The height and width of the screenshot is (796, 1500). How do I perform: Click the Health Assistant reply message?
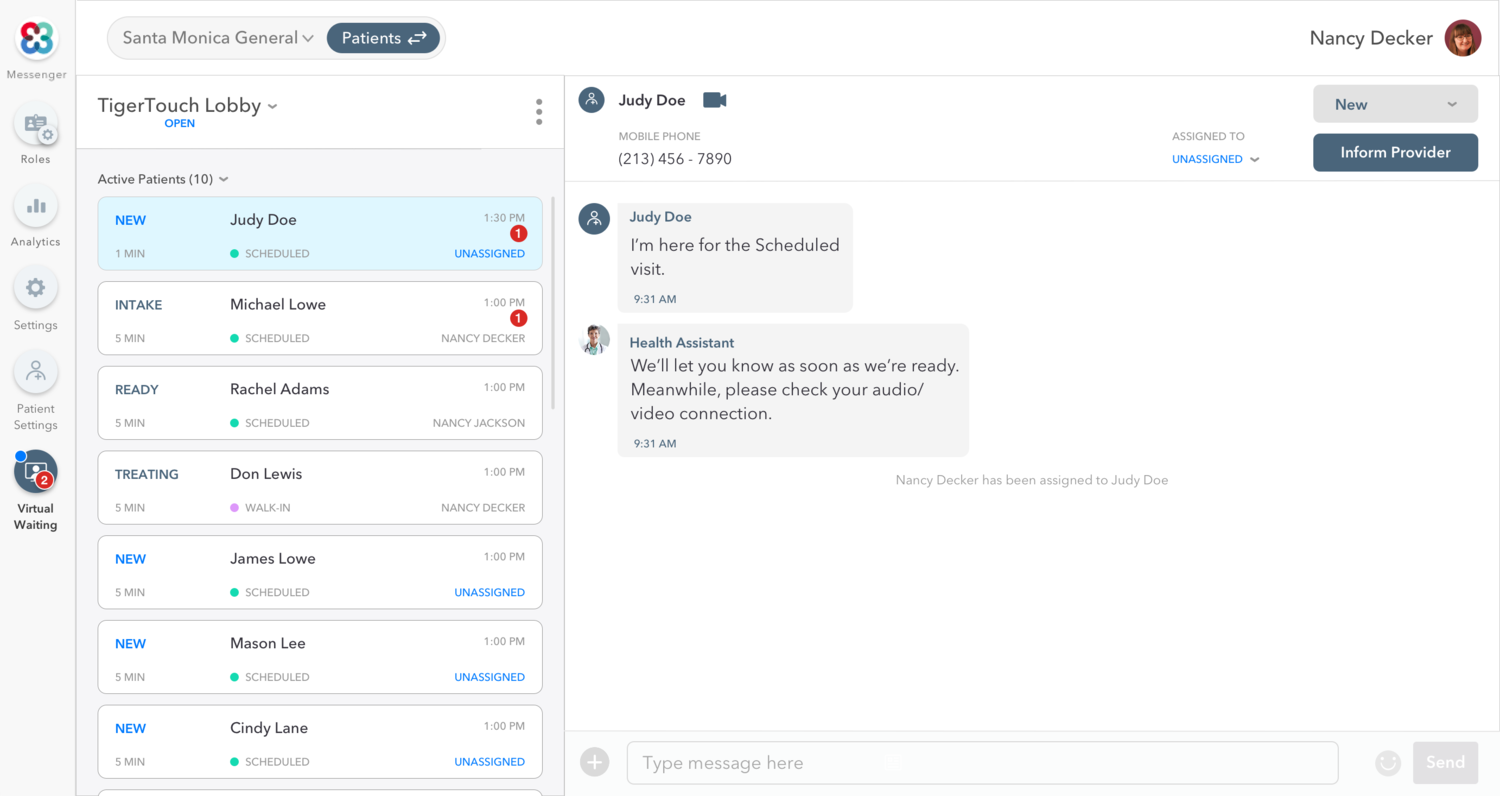[x=794, y=390]
